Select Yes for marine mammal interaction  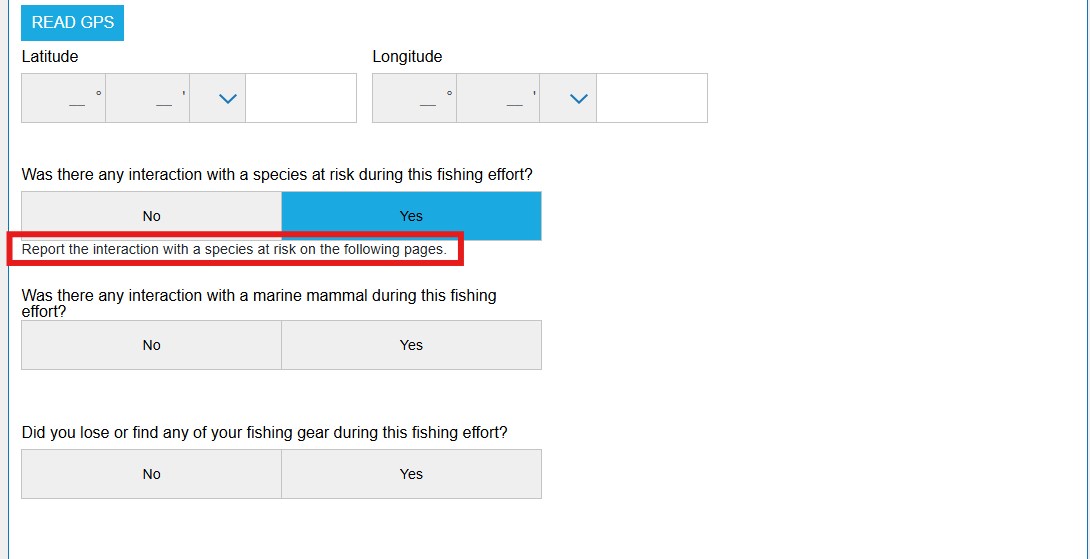pyautogui.click(x=411, y=345)
